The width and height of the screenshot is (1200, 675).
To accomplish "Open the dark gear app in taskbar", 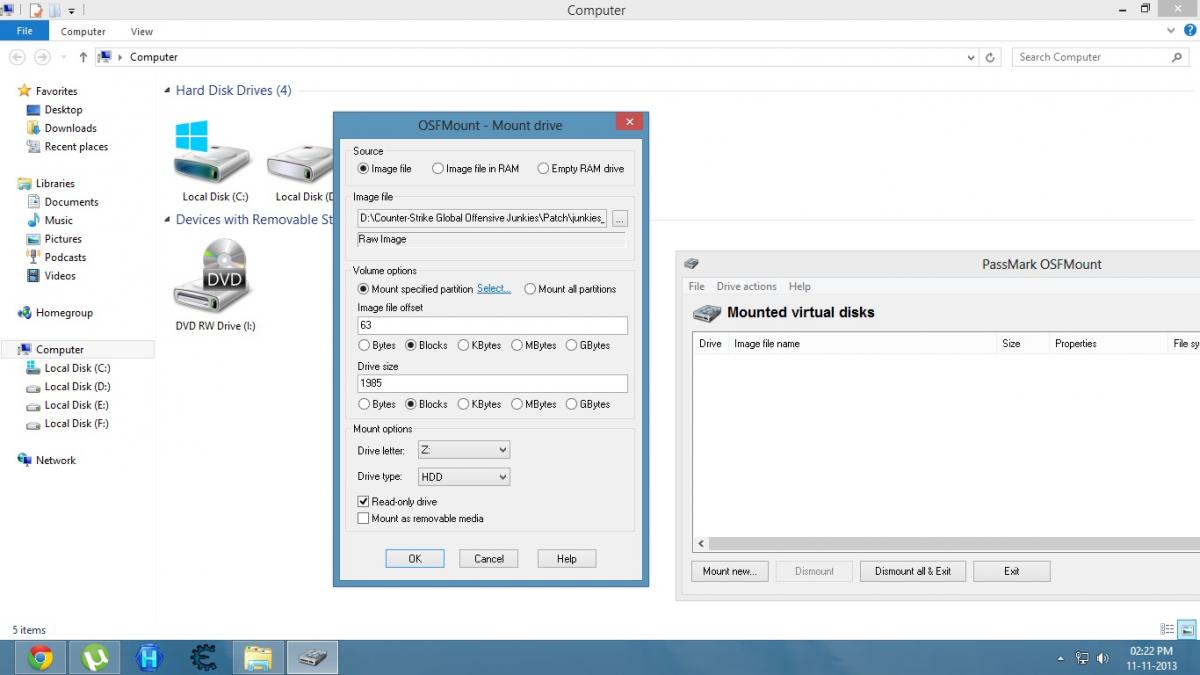I will pos(204,657).
